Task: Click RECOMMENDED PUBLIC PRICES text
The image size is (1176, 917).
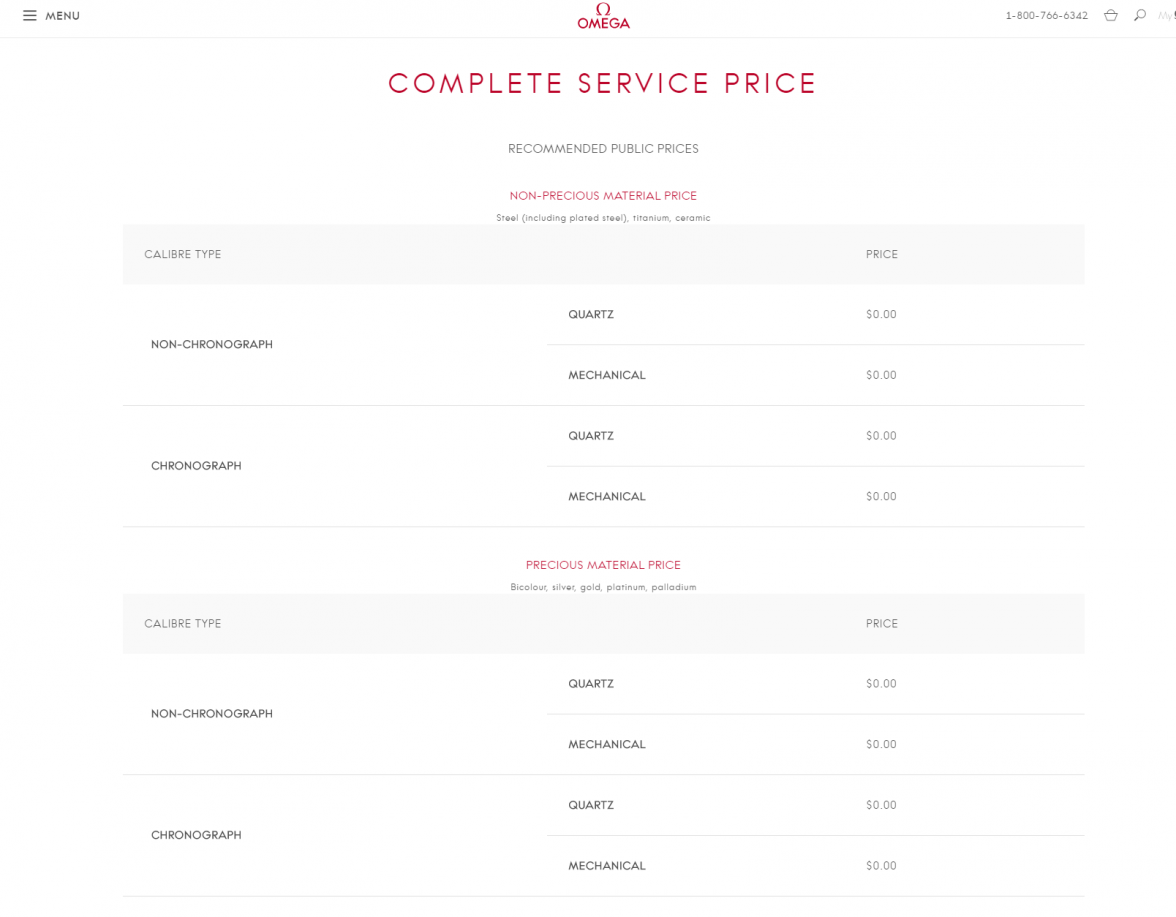Action: (x=603, y=148)
